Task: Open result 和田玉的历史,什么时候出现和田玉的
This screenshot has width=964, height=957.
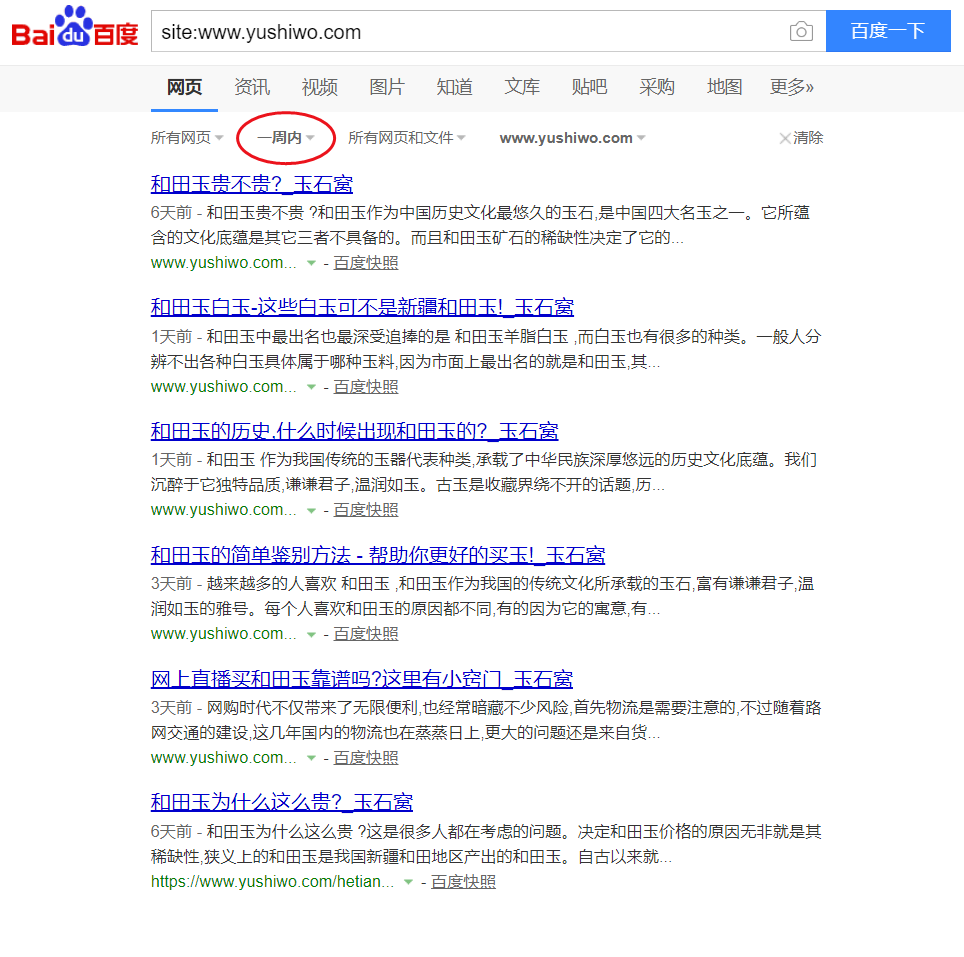Action: (354, 431)
